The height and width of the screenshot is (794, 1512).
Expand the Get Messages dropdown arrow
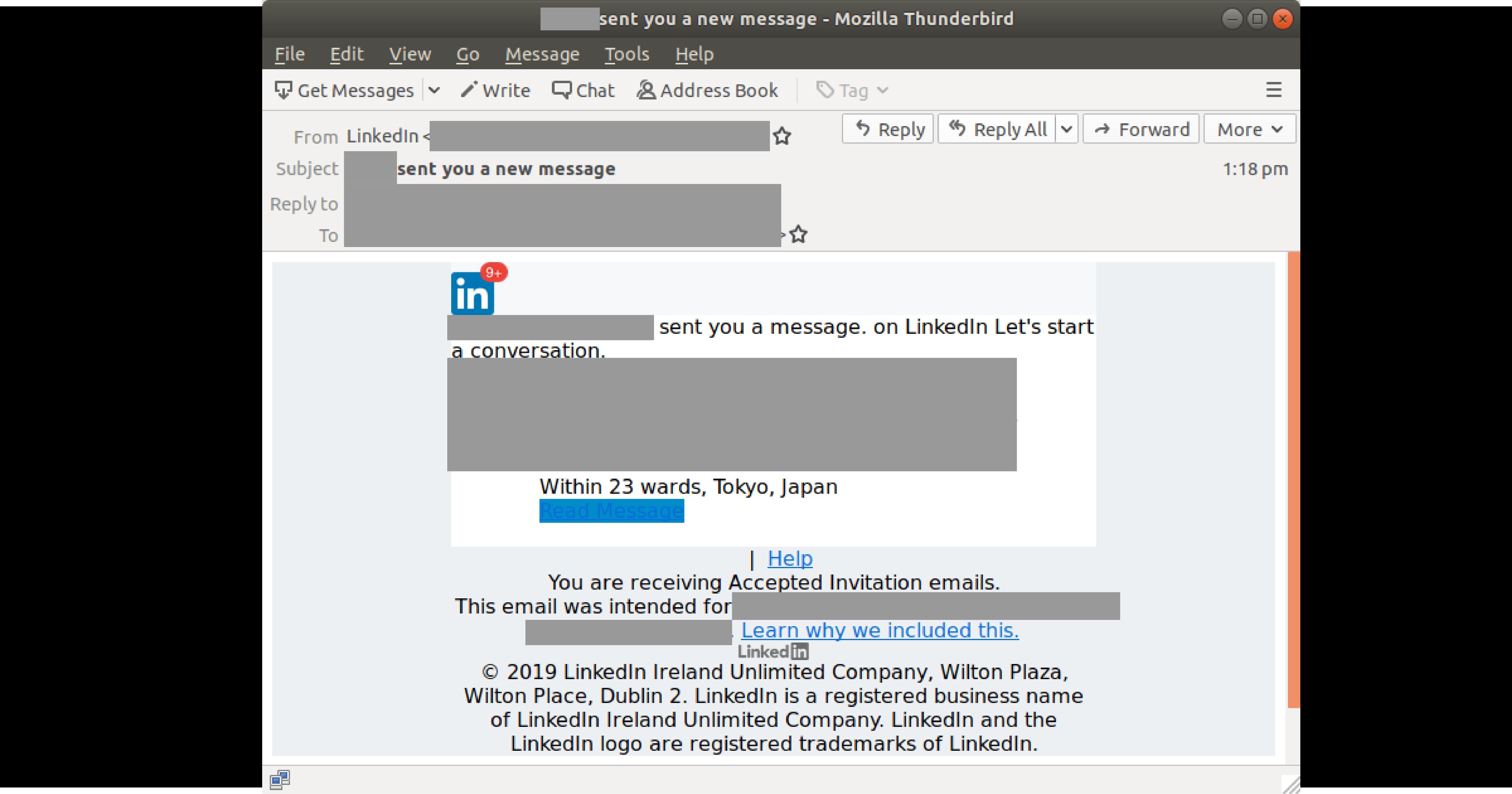click(x=434, y=90)
